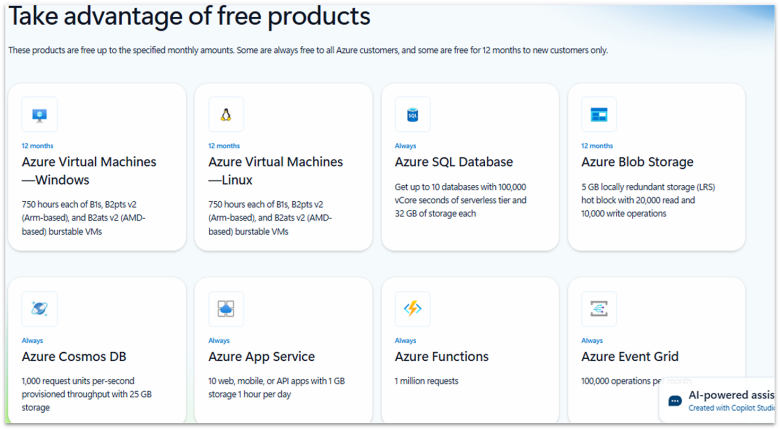This screenshot has width=780, height=430.
Task: Select the Azure SQL Database heading
Action: 453,162
